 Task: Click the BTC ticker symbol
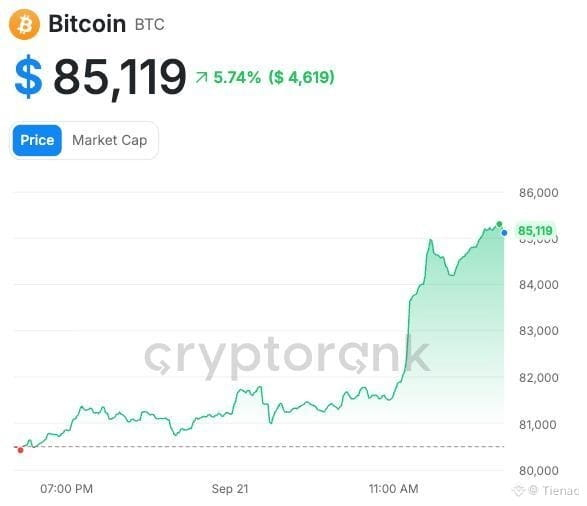tap(149, 25)
